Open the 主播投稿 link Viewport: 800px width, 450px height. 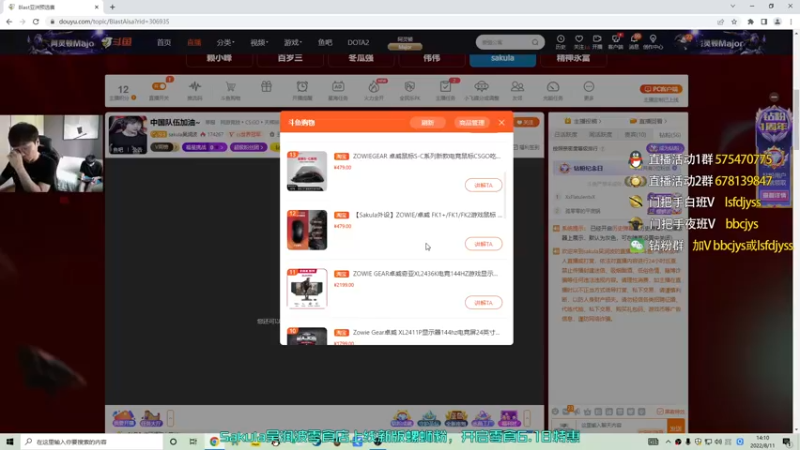(583, 121)
